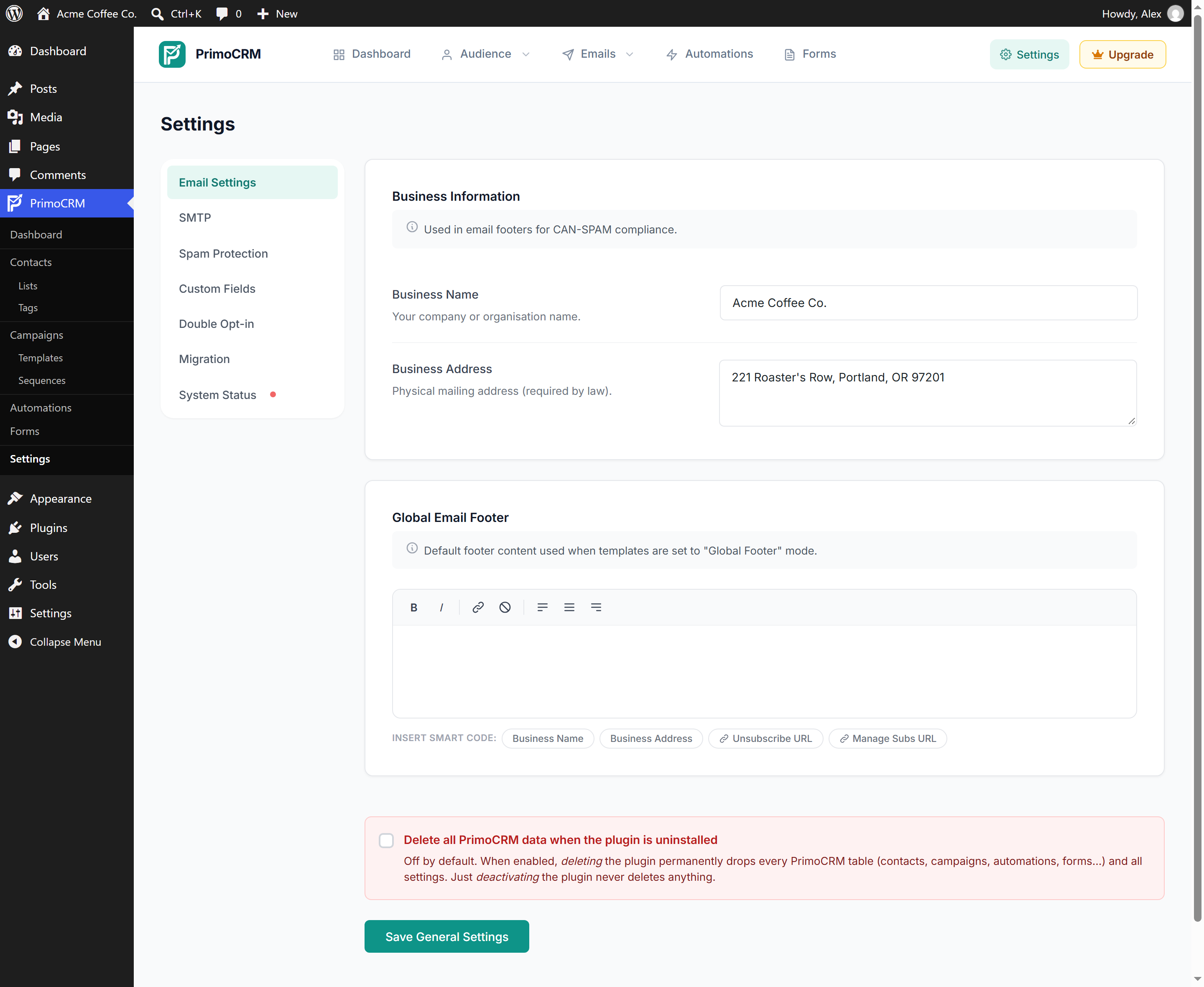Image resolution: width=1204 pixels, height=987 pixels.
Task: Click the Upgrade button
Action: 1122,55
